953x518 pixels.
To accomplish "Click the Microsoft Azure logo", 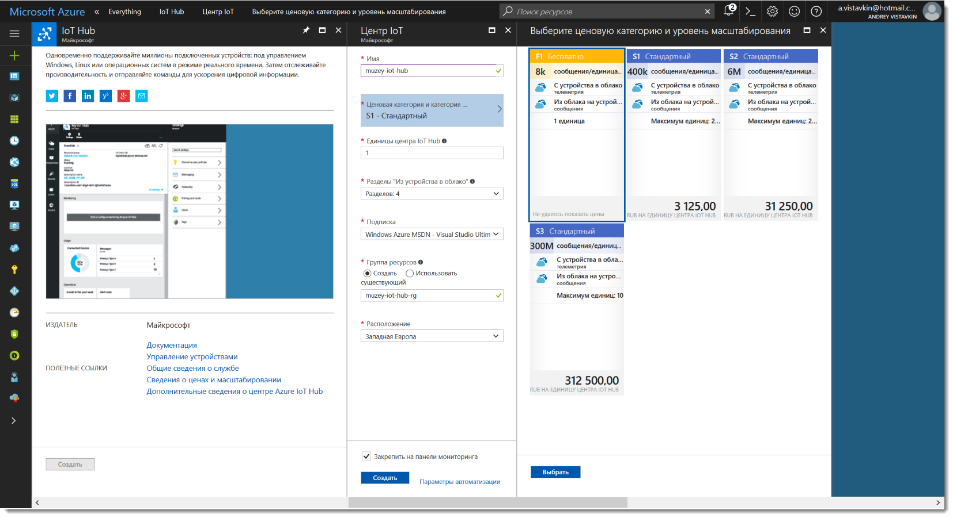I will 47,12.
